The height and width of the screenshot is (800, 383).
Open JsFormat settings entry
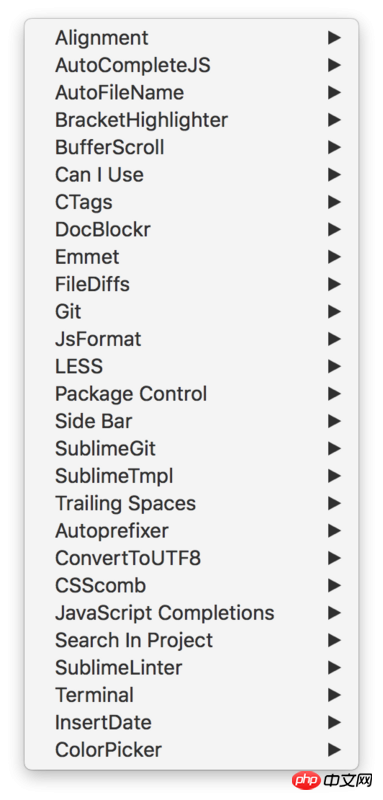point(191,339)
